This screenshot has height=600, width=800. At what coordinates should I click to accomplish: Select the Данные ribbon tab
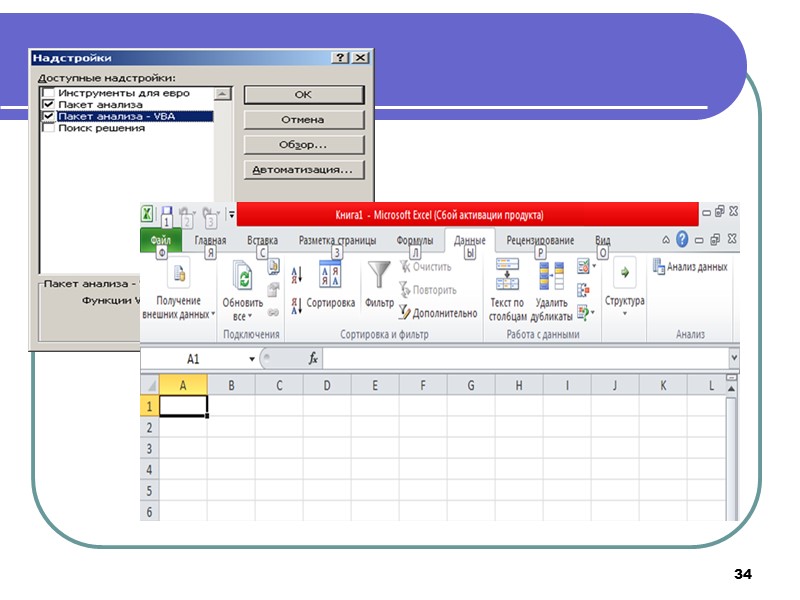tap(470, 240)
